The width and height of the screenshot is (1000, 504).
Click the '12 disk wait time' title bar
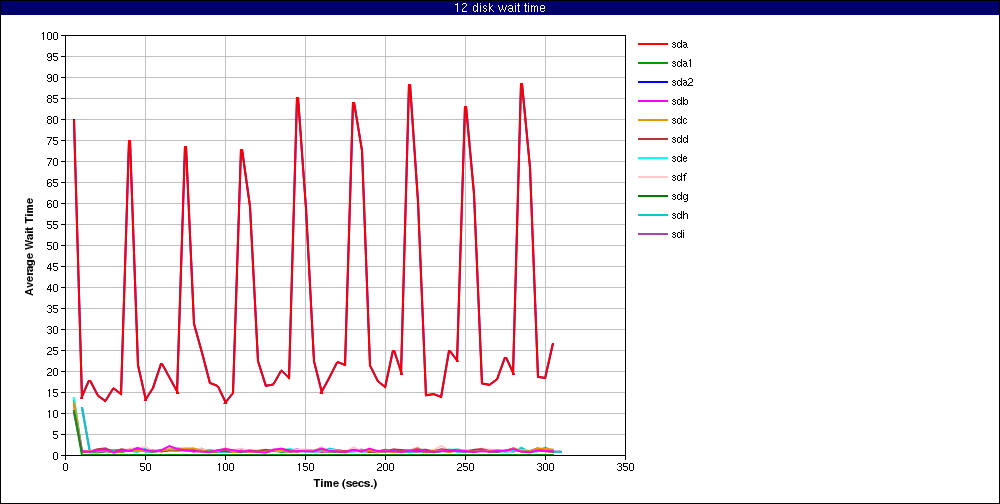coord(500,8)
